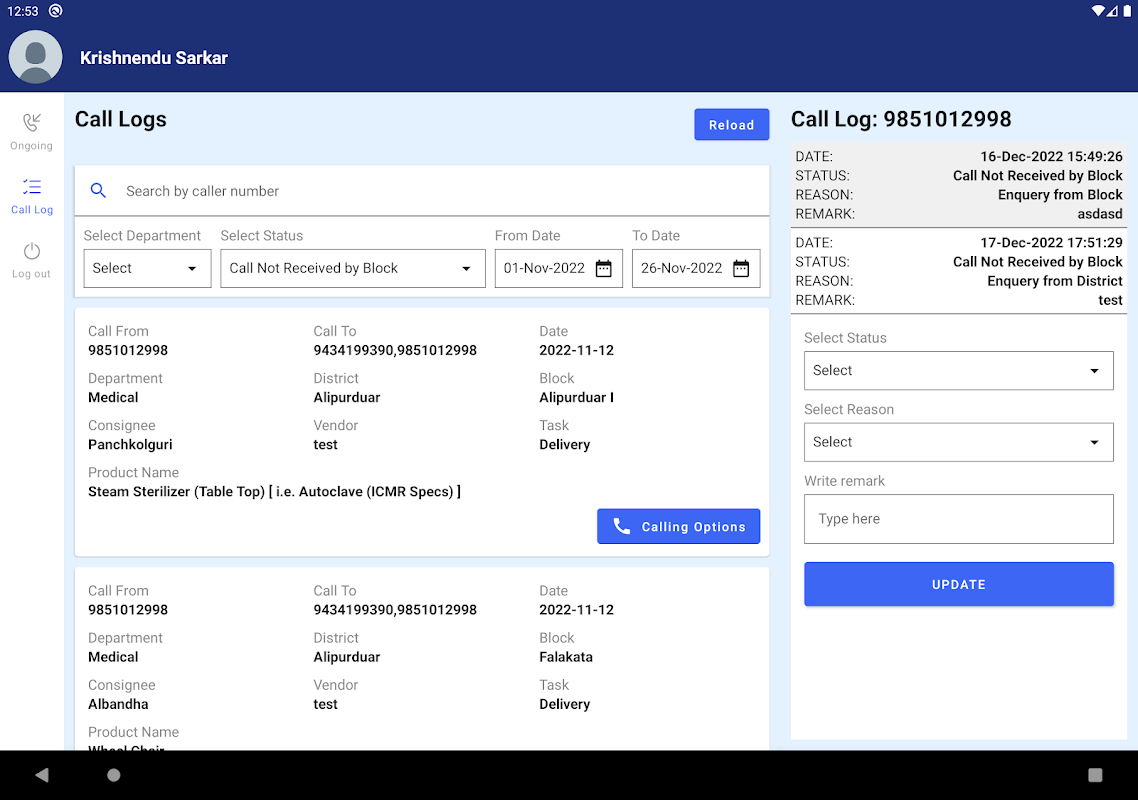Click the From Date field 01-Nov-2022
Screen dimensions: 1138x800
[558, 269]
